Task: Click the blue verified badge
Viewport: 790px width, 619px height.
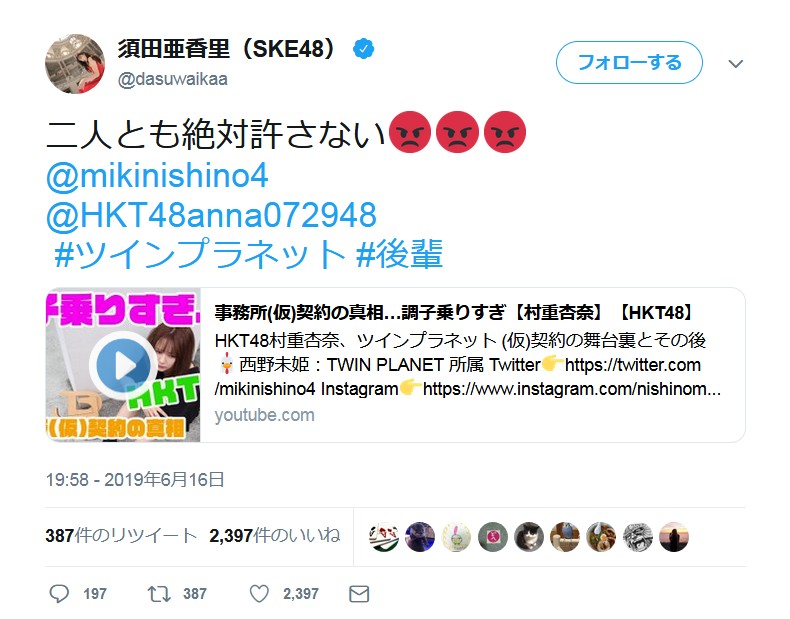Action: click(x=363, y=49)
